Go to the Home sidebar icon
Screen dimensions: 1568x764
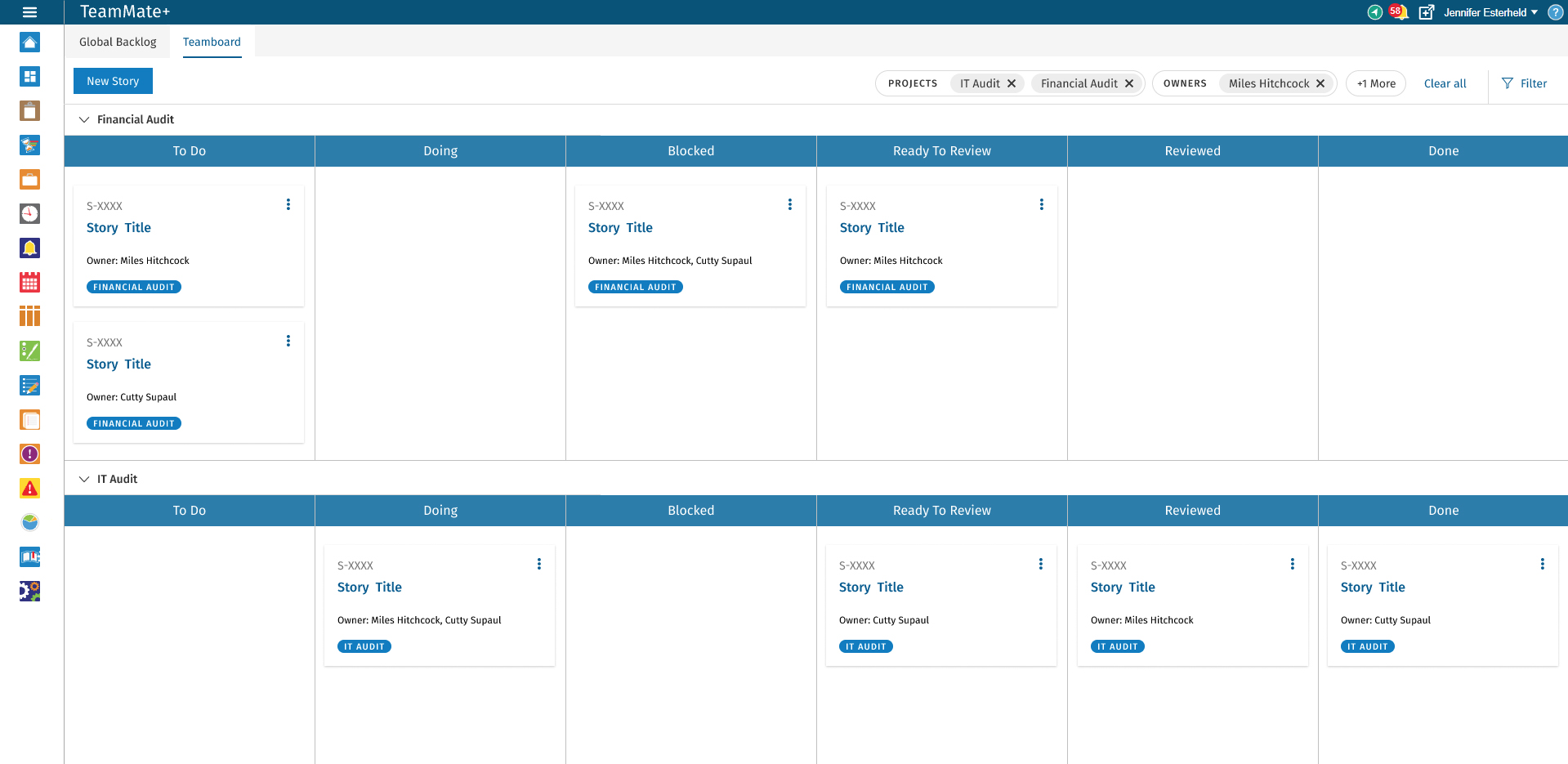point(30,42)
